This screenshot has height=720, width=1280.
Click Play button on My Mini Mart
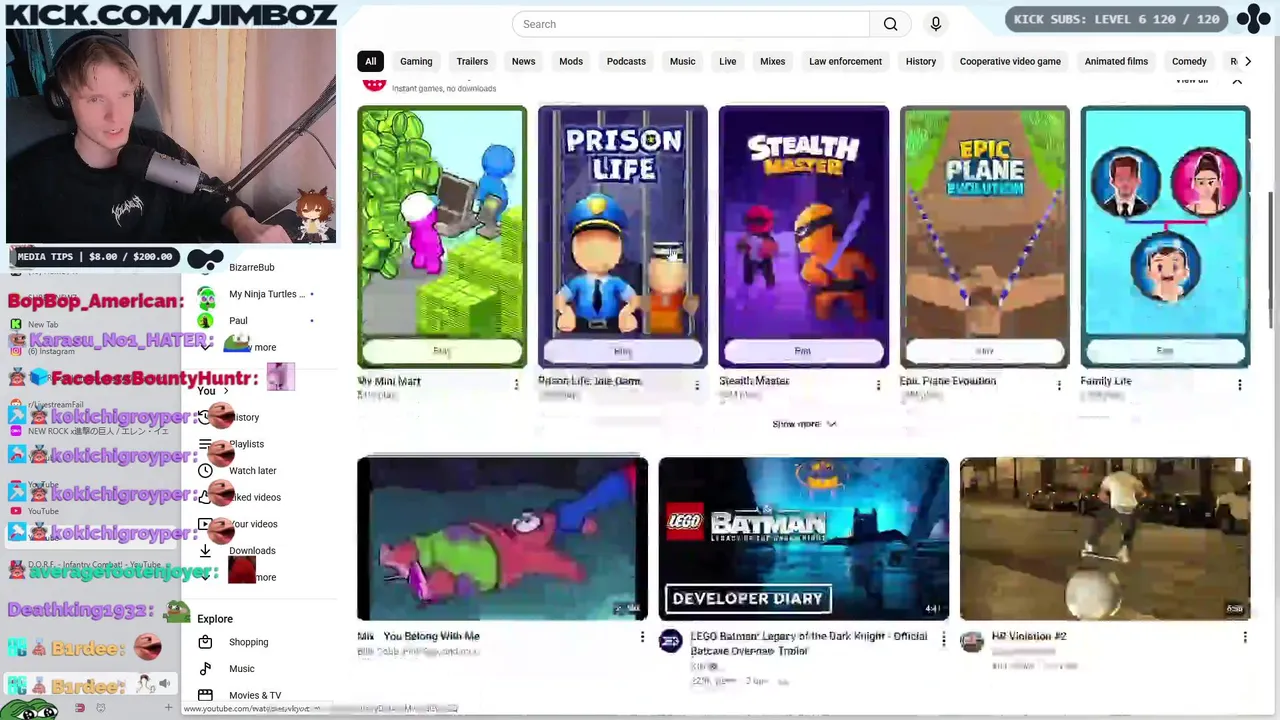[x=442, y=351]
